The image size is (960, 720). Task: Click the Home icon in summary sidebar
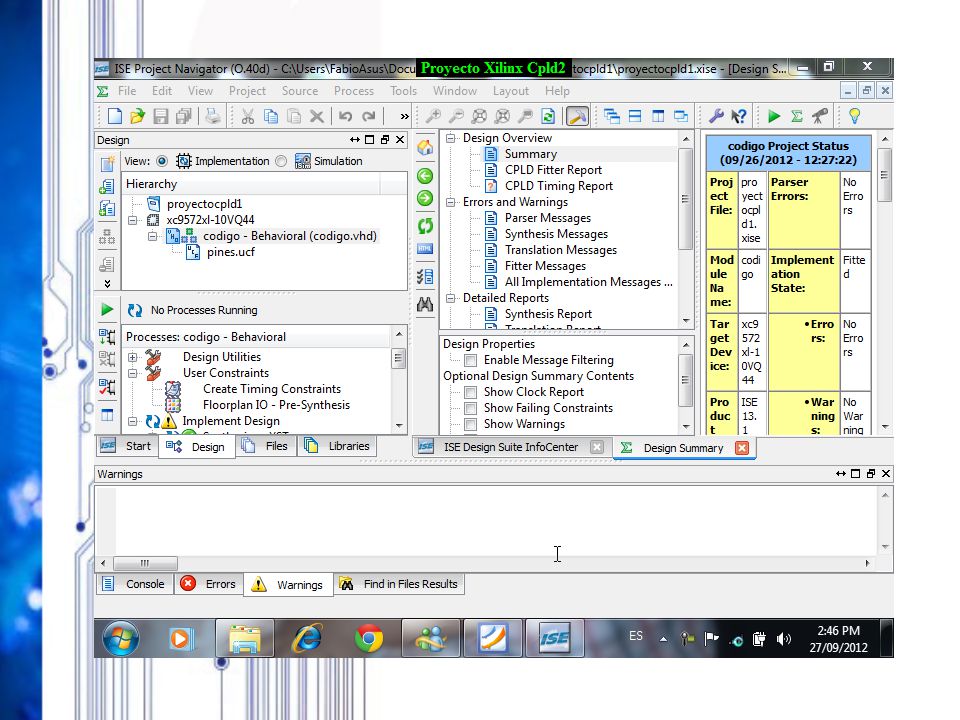point(425,148)
